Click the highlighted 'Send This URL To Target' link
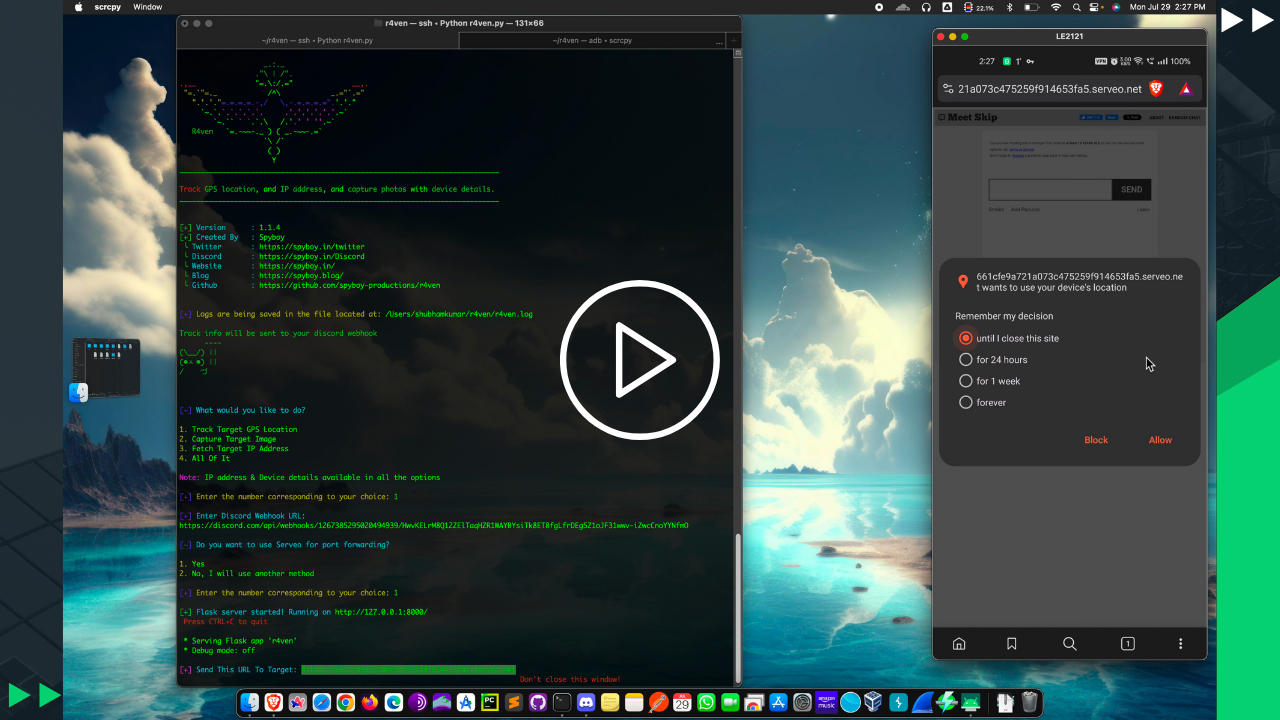This screenshot has height=720, width=1280. click(408, 669)
